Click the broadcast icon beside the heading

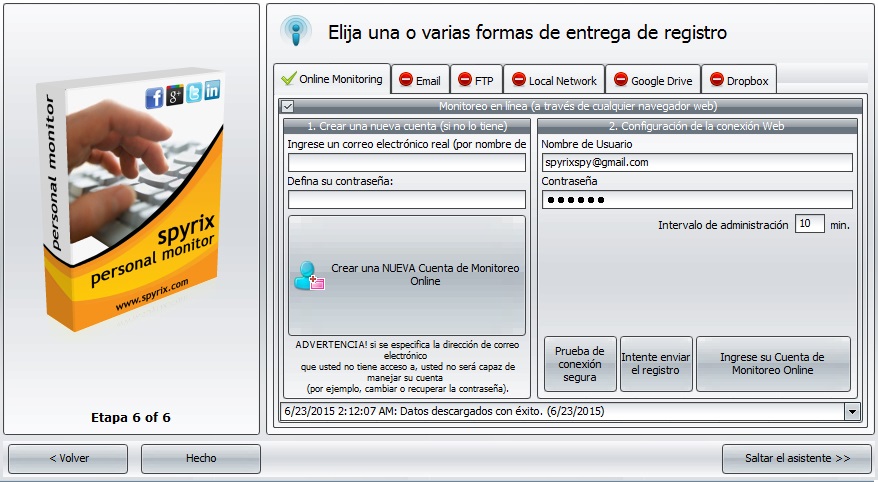click(x=296, y=30)
